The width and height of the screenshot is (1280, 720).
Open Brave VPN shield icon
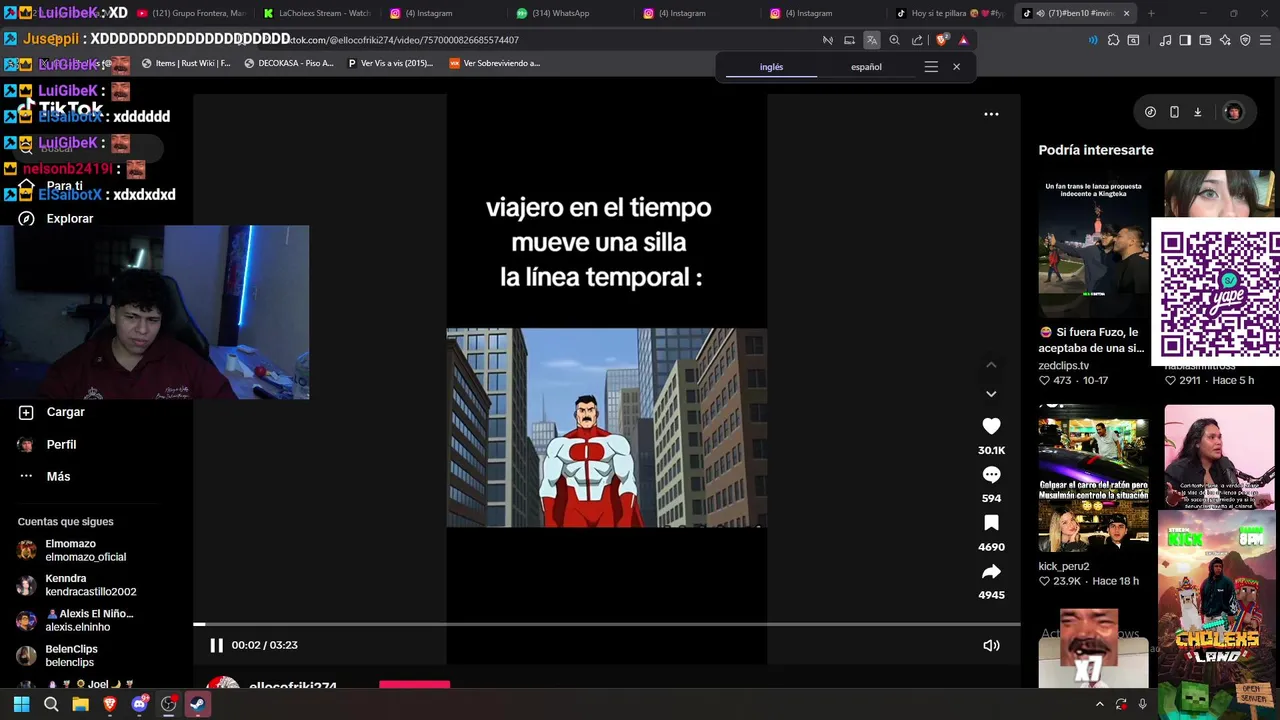(x=1245, y=40)
